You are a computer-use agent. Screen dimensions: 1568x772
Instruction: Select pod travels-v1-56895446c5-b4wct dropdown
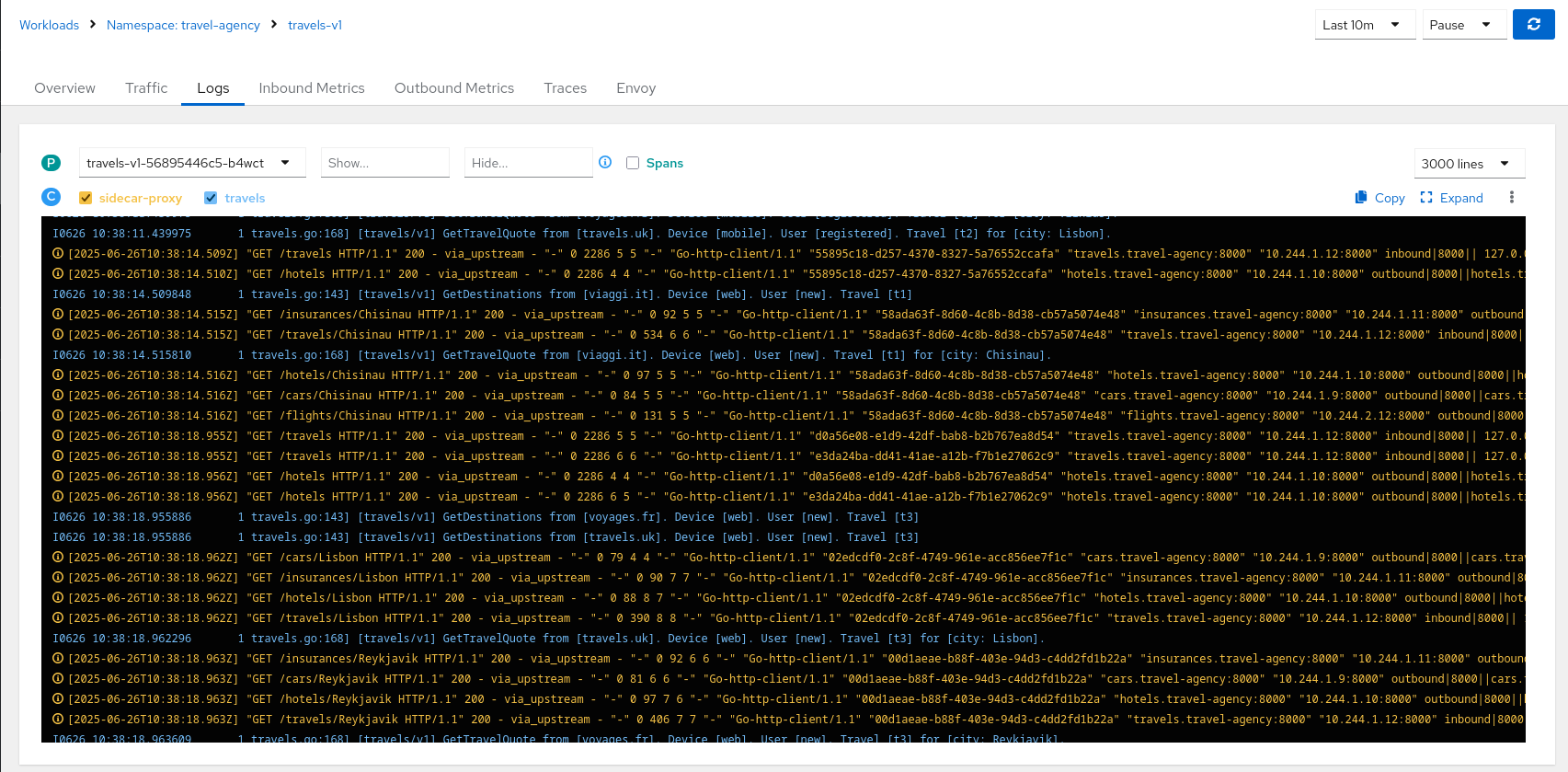pyautogui.click(x=189, y=163)
